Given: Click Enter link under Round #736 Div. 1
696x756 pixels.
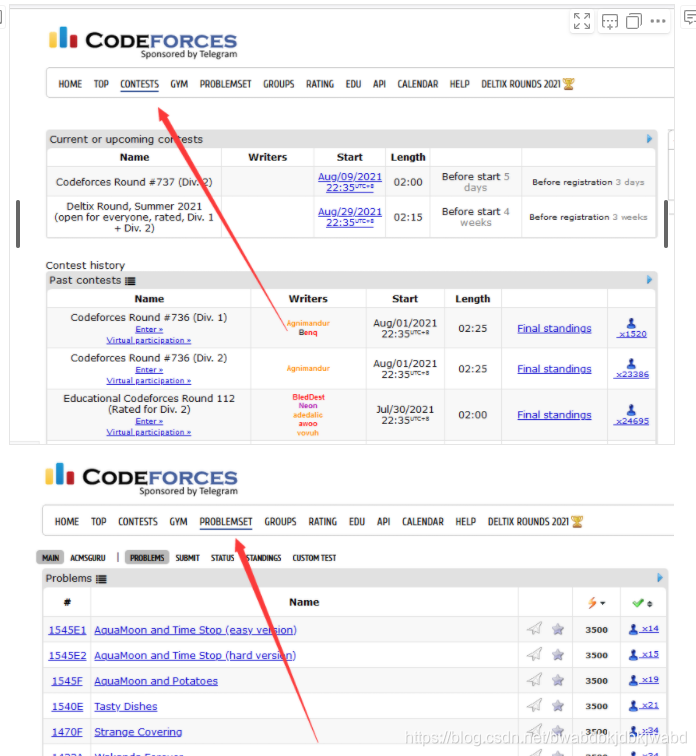Looking at the screenshot, I should click(x=149, y=329).
